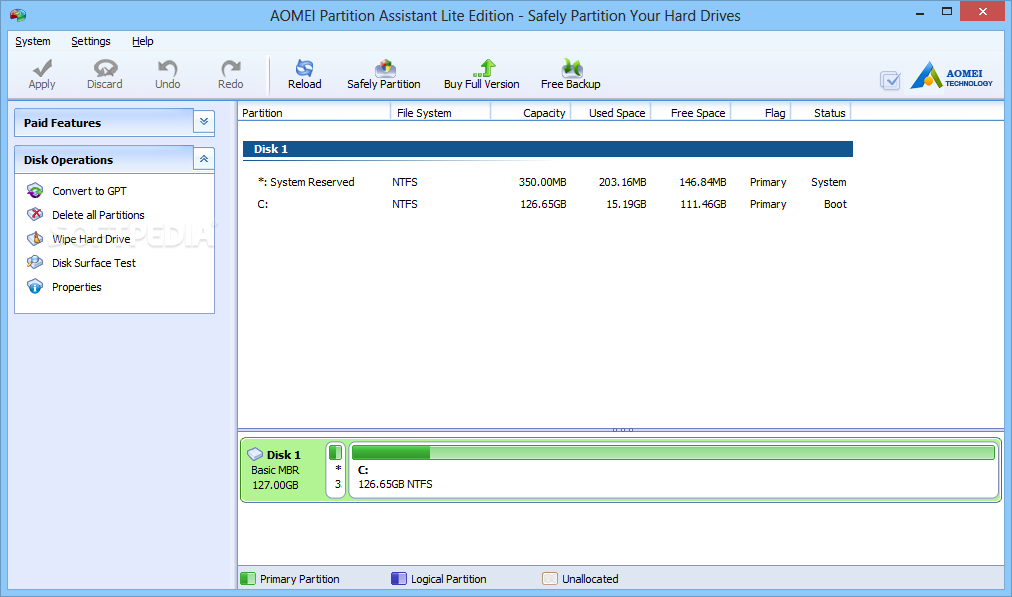Screen dimensions: 1012x597
Task: Sort by Partition column header
Action: [314, 112]
